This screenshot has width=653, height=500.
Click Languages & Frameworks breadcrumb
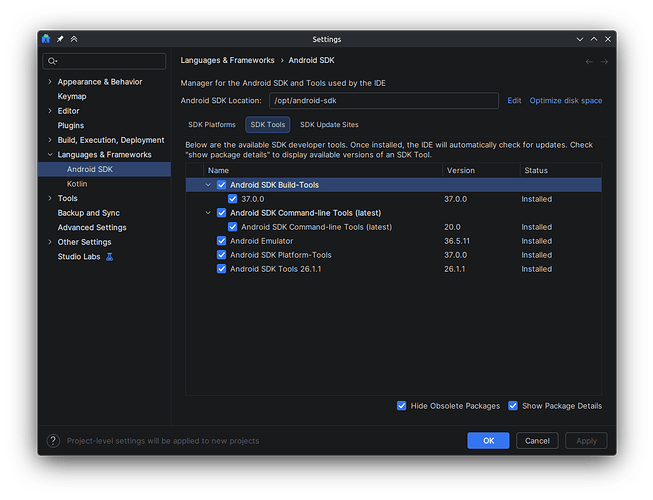[227, 60]
